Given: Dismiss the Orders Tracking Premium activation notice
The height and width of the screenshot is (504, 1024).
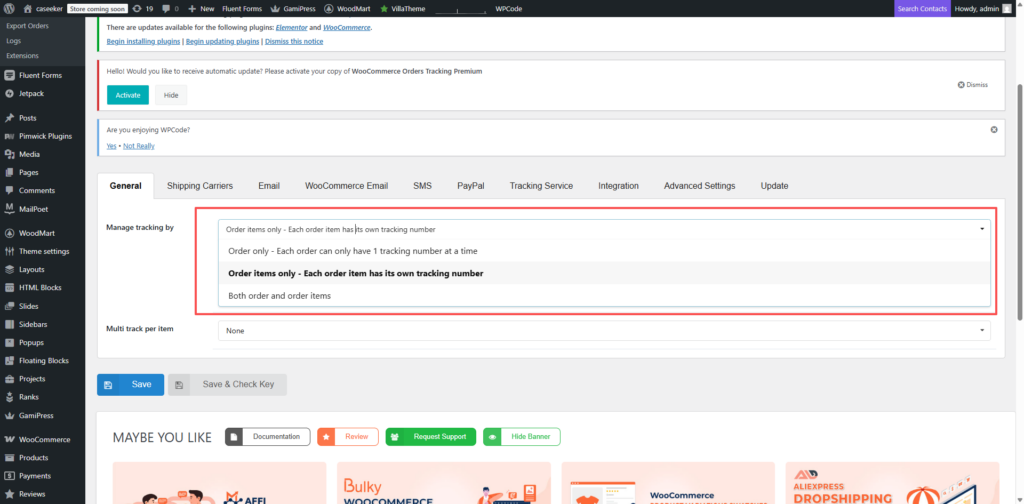Looking at the screenshot, I should click(x=973, y=85).
